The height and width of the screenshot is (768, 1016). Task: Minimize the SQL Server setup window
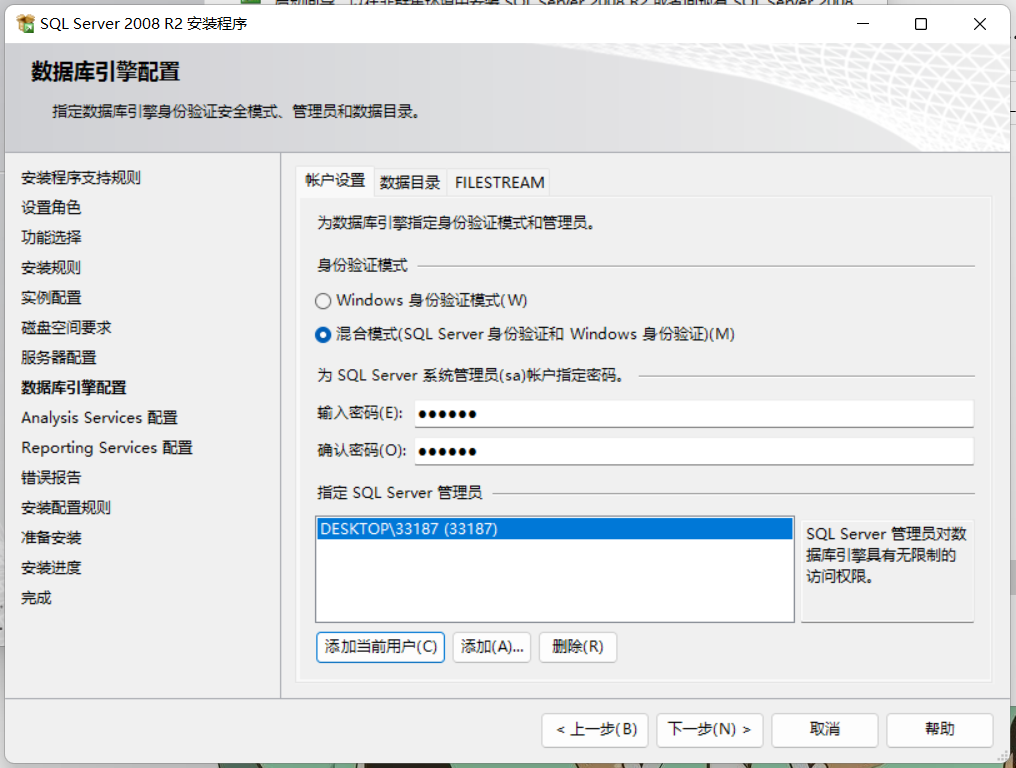[862, 24]
